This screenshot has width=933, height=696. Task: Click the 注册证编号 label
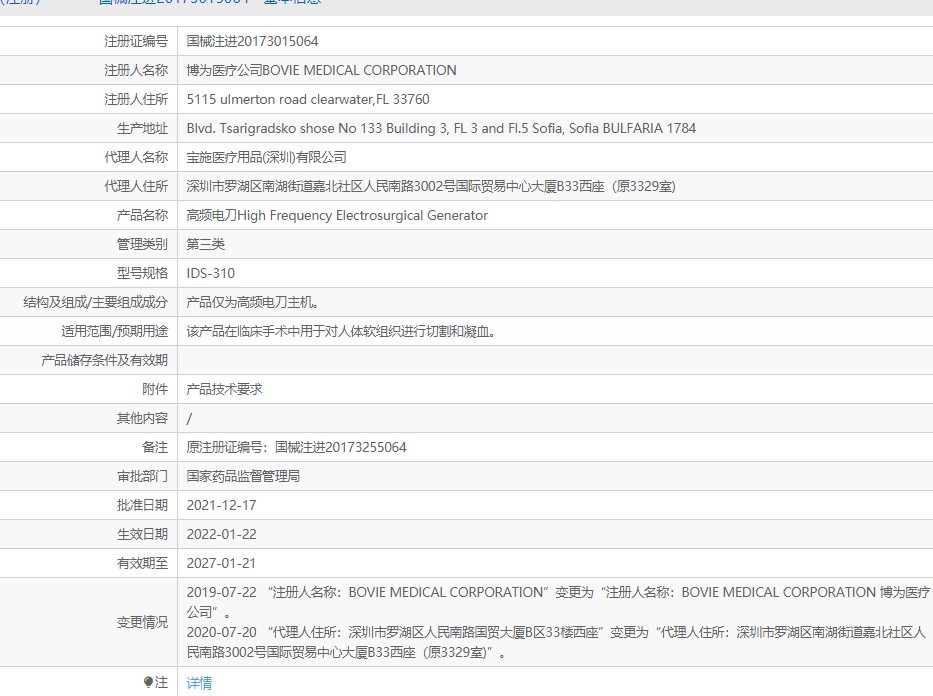[x=136, y=41]
